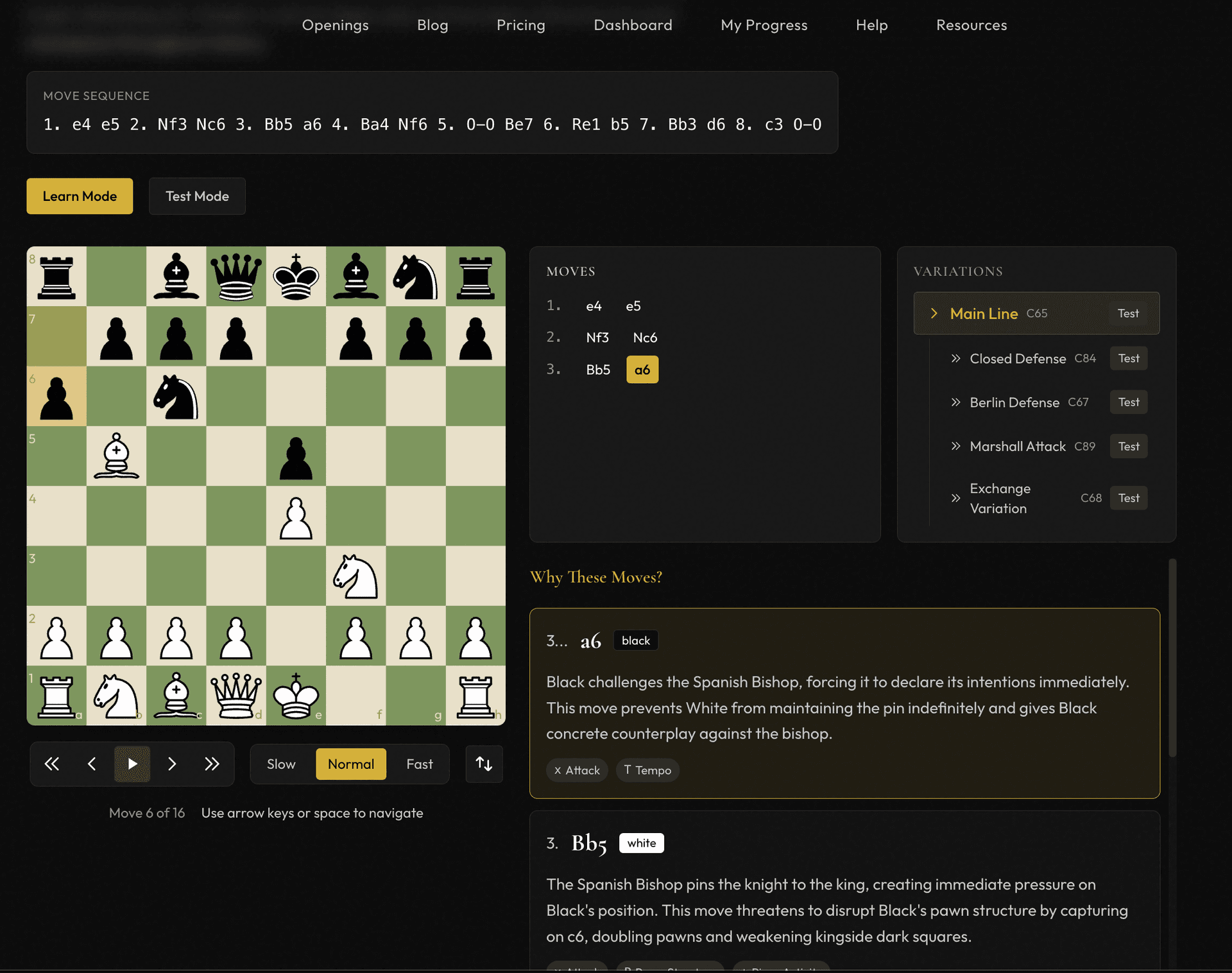This screenshot has height=973, width=1232.
Task: Flip the board with the arrows icon
Action: pyautogui.click(x=484, y=764)
